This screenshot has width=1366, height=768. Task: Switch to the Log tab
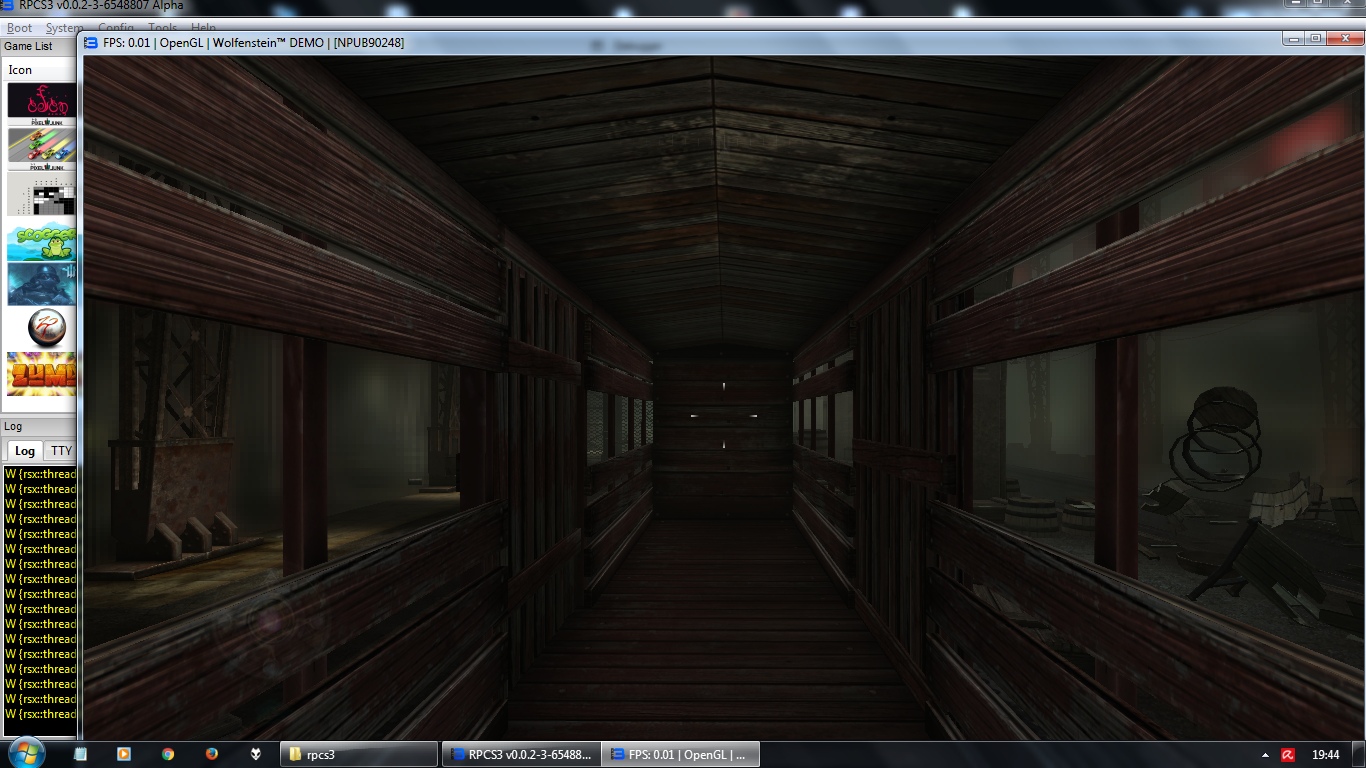coord(25,451)
